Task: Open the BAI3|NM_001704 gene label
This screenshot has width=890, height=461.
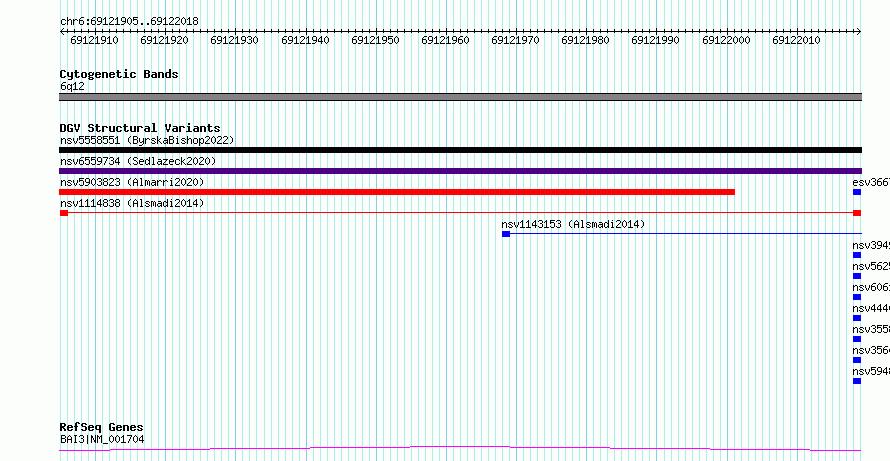Action: [x=102, y=439]
